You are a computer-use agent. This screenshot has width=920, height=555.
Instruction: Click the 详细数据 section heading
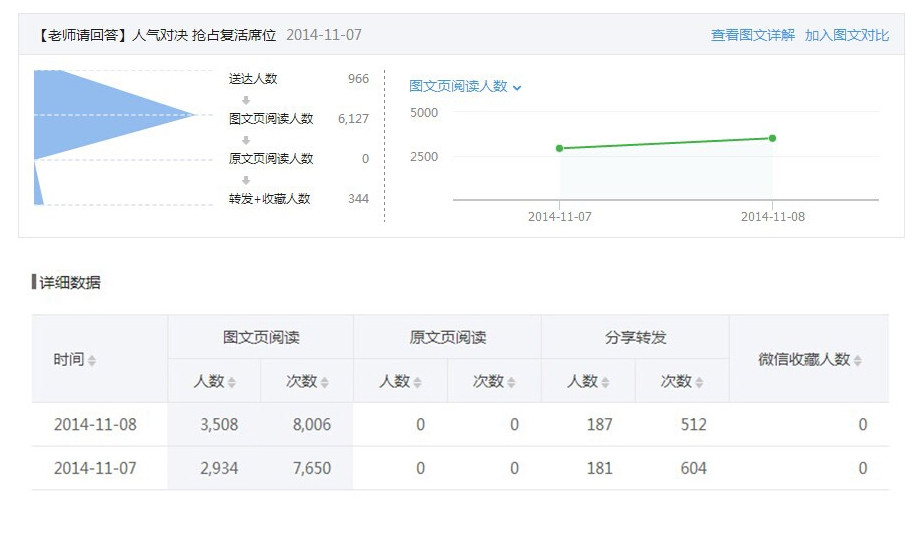[x=70, y=282]
